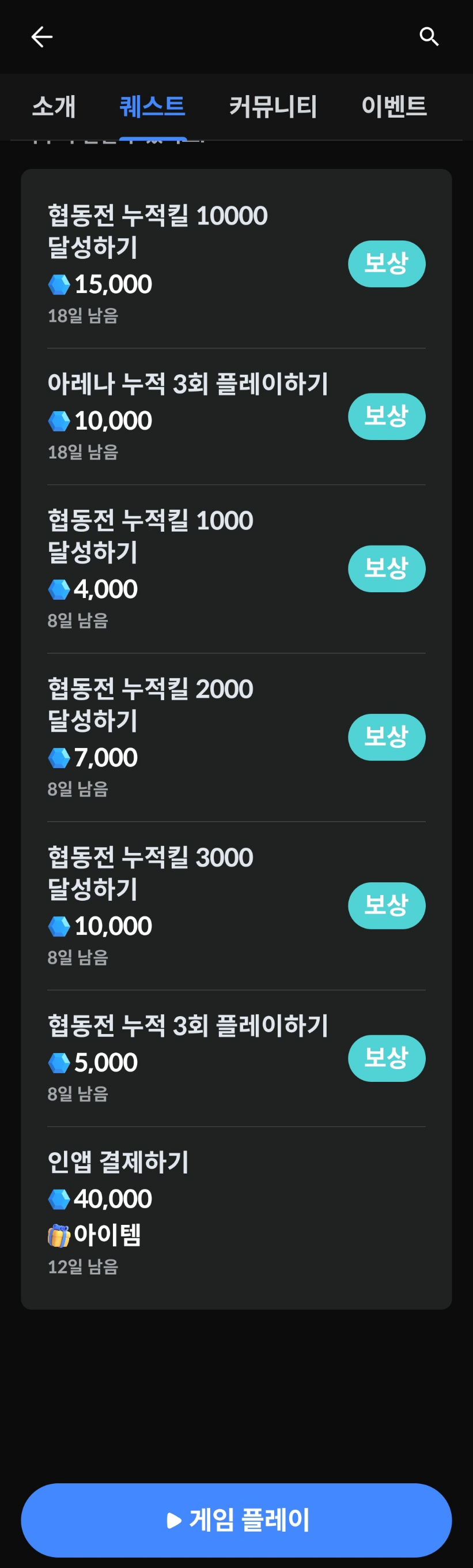Tap gem icon beside 40,000 reward
The image size is (473, 1568).
point(59,1199)
